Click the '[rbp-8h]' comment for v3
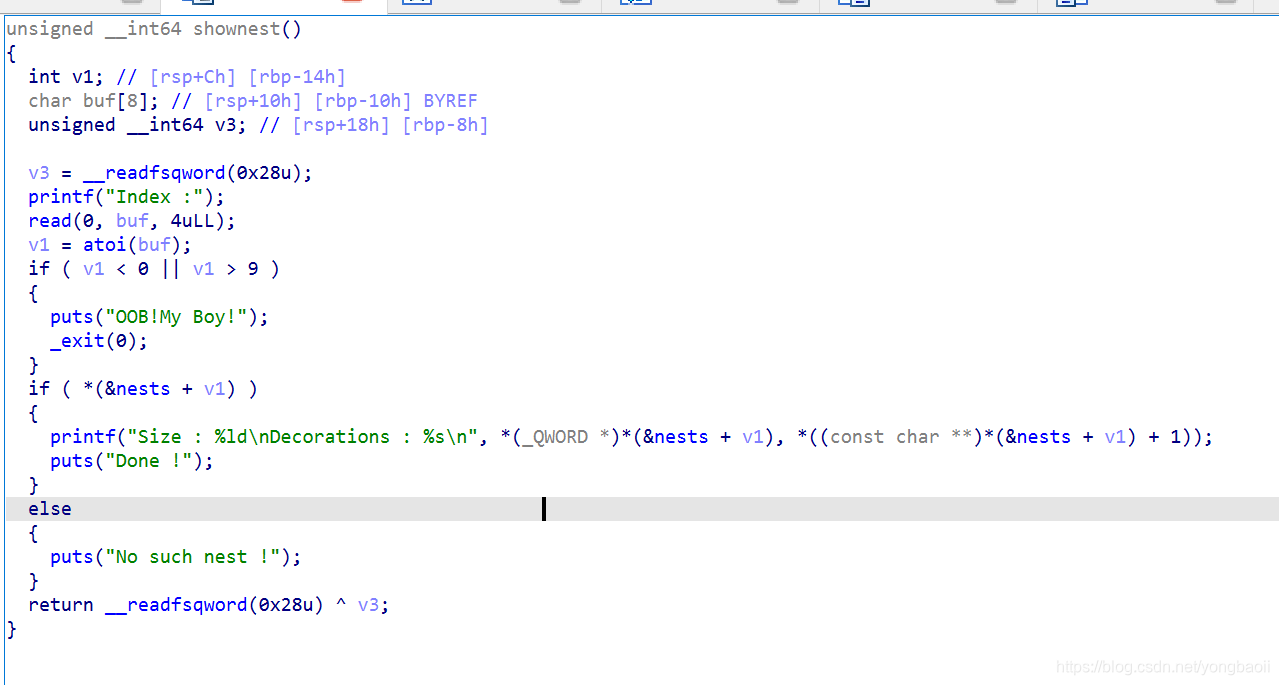This screenshot has width=1279, height=685. [x=445, y=125]
